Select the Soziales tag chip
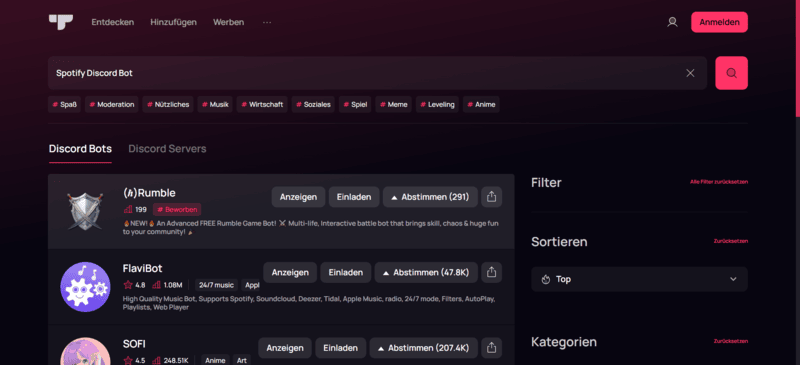800x365 pixels. point(313,105)
